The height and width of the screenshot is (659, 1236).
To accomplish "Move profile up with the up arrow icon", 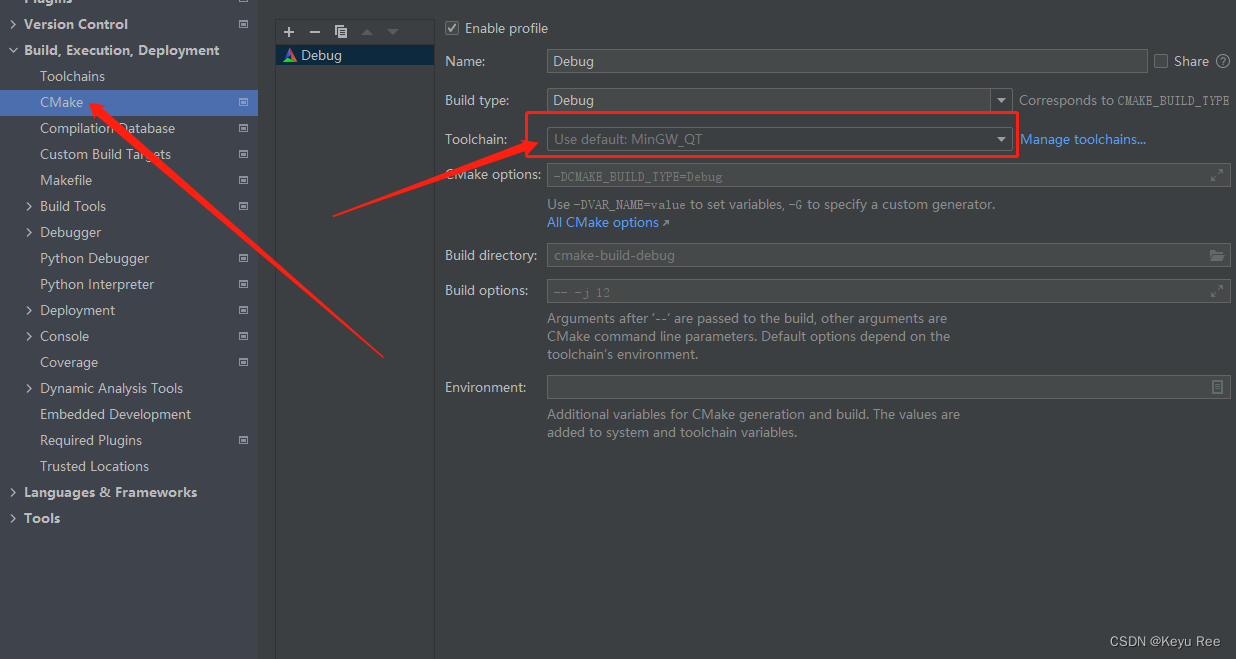I will (369, 31).
